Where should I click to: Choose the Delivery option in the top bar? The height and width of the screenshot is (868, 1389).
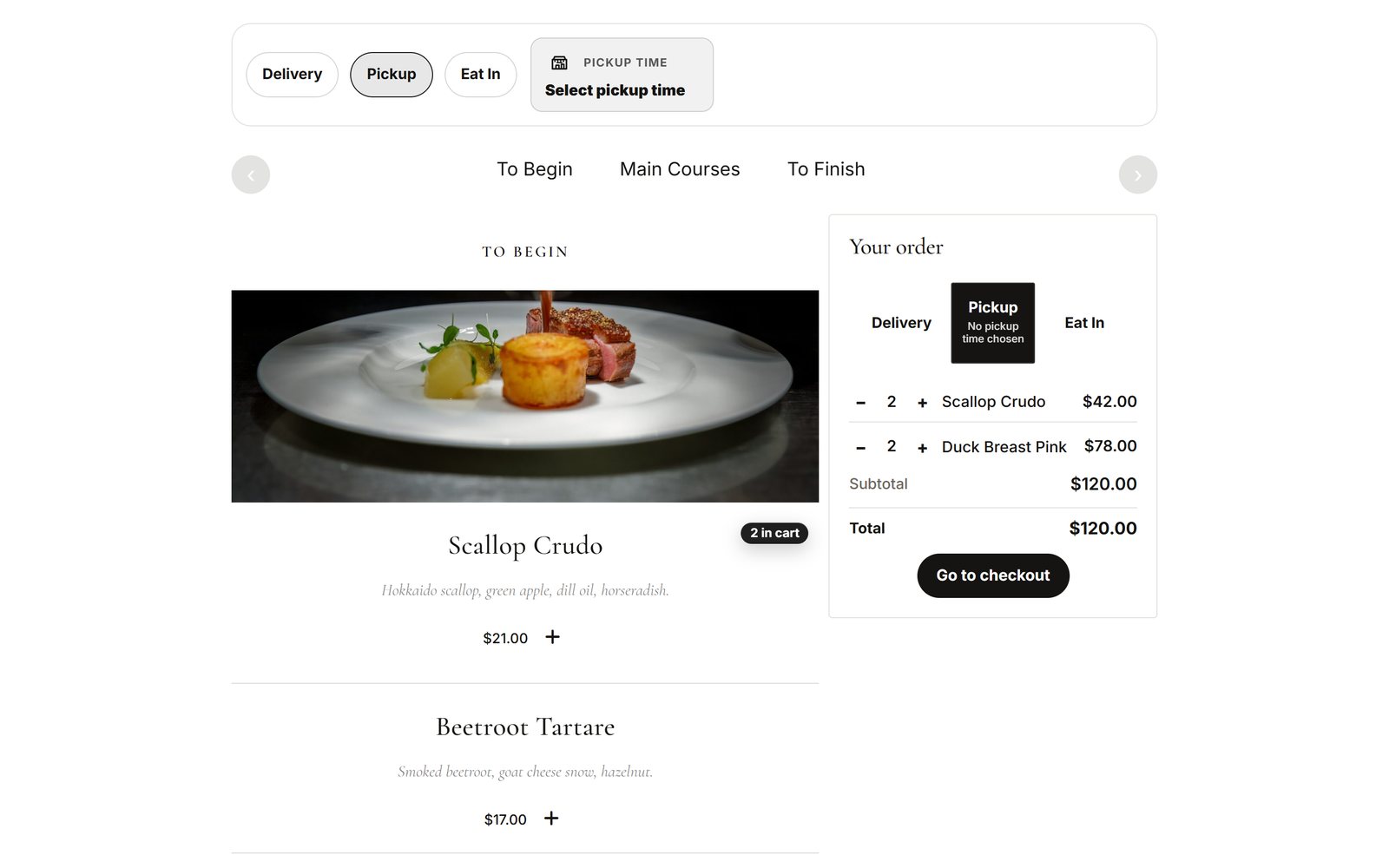pos(292,75)
